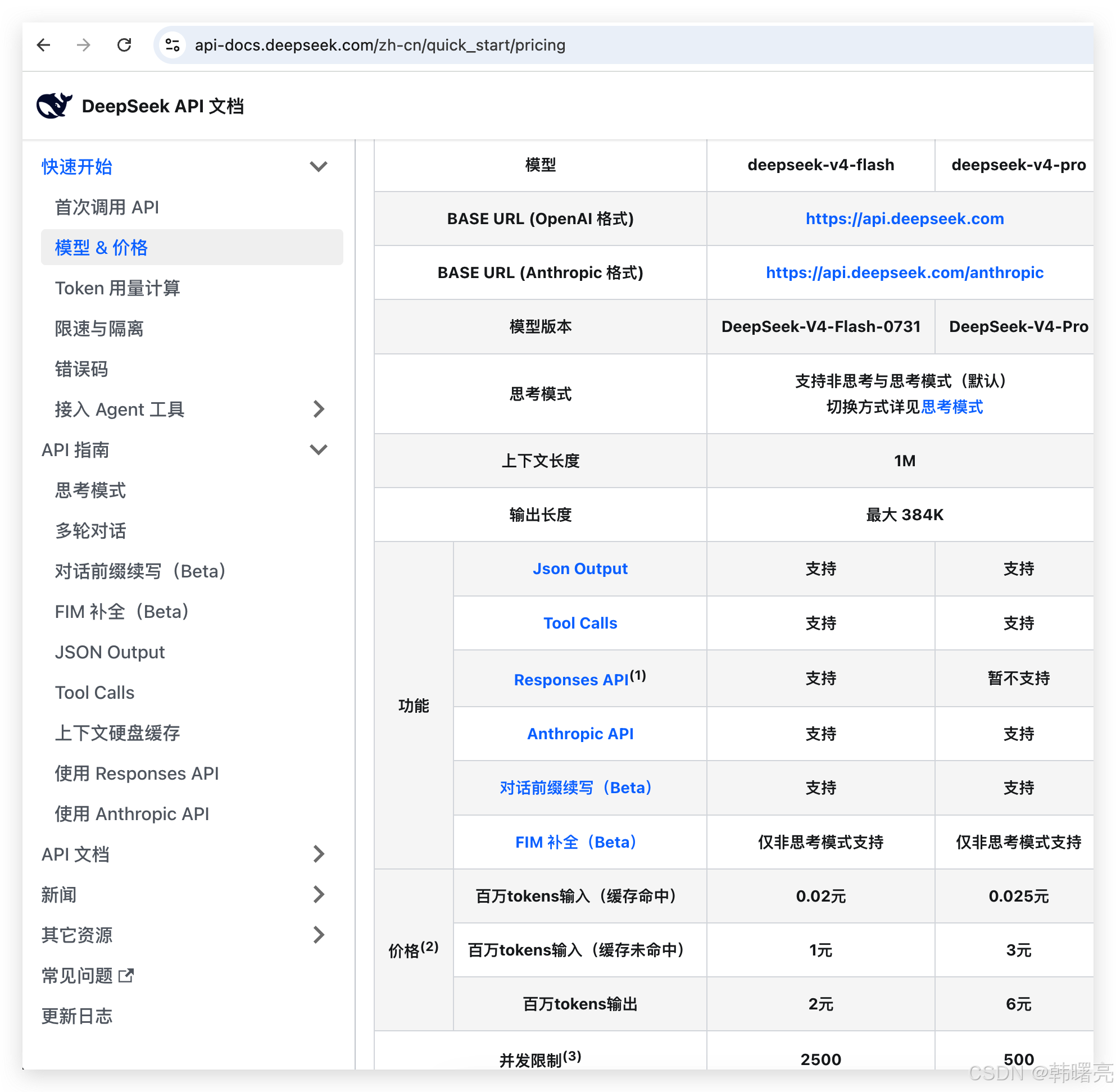Open Tool Calls link in table

[580, 623]
